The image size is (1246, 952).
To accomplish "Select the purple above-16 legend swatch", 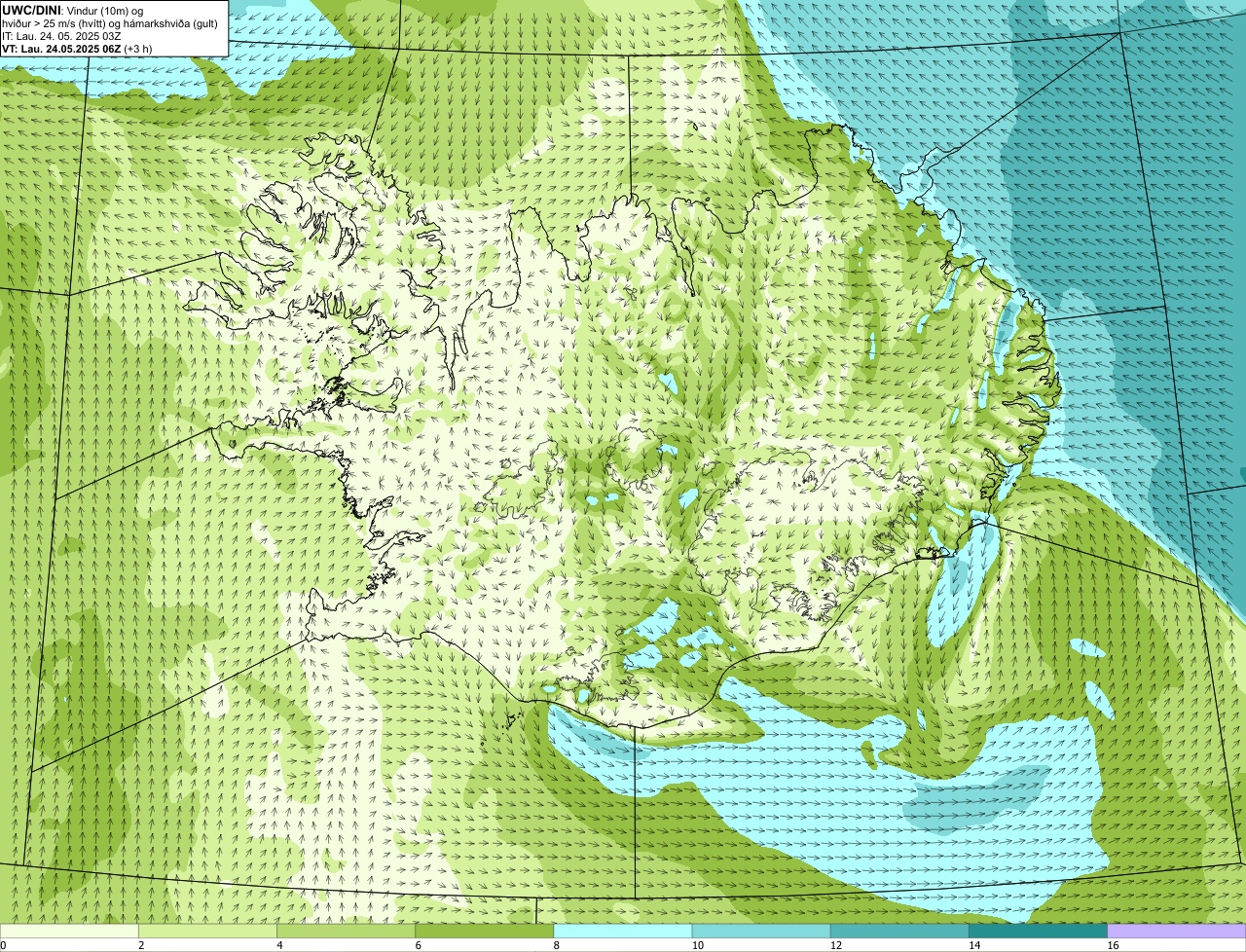I will [x=1176, y=932].
